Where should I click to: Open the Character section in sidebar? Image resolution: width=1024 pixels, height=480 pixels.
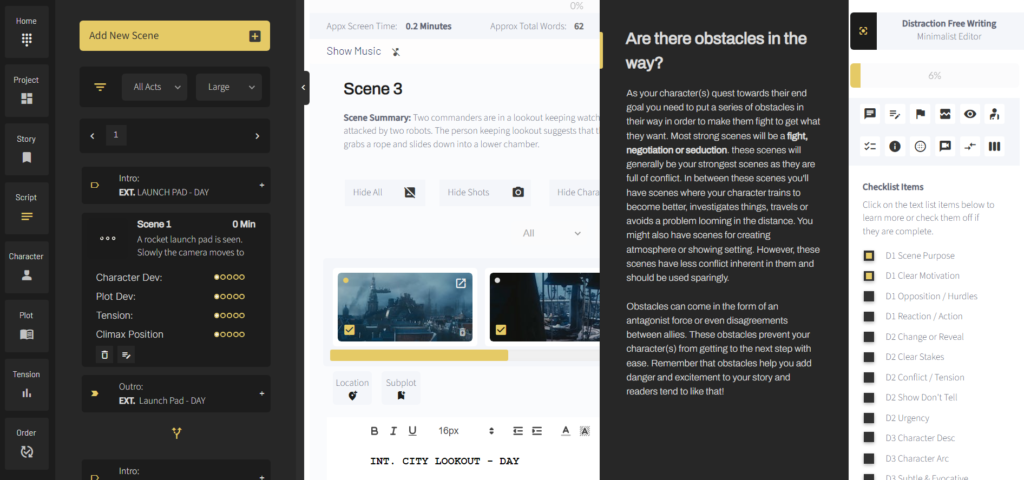tap(27, 265)
